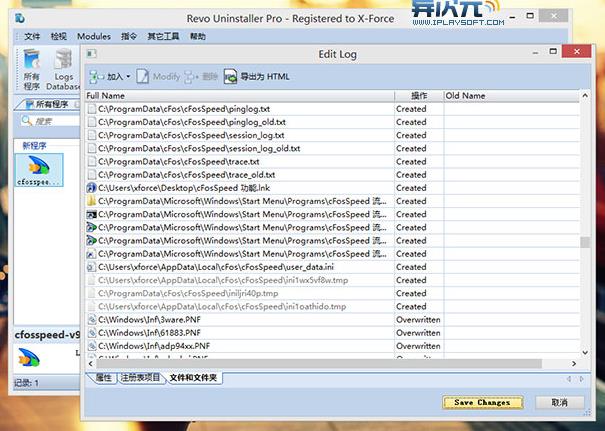Viewport: 605px width, 431px height.
Task: Select the trace_old.txt row
Action: click(x=332, y=175)
